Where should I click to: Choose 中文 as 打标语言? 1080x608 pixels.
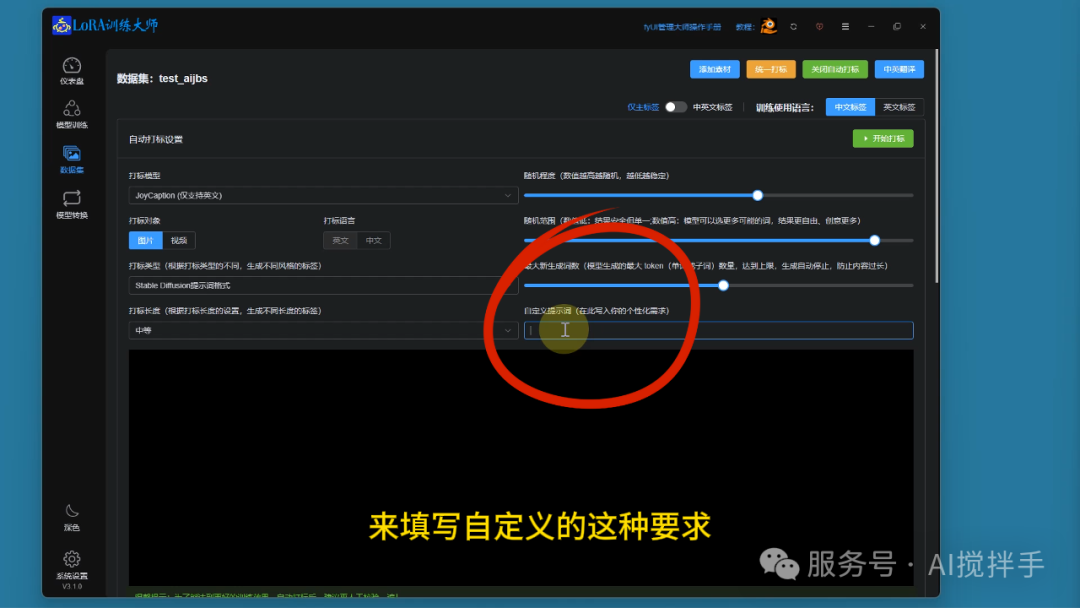pos(373,240)
